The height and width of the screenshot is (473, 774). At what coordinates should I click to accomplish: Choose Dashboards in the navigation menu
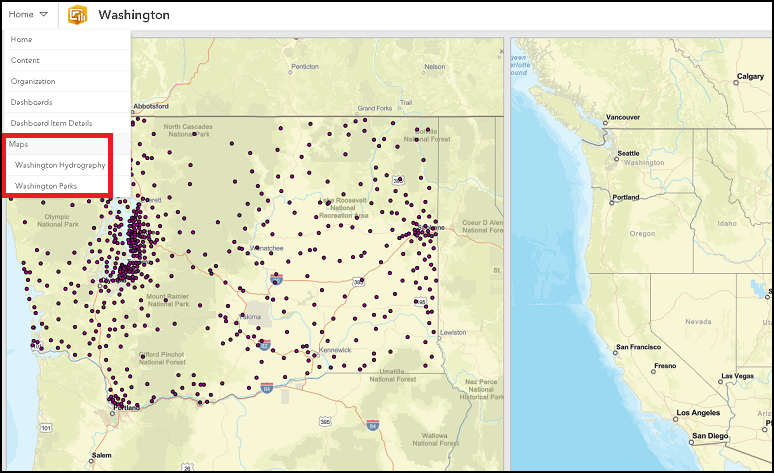pyautogui.click(x=31, y=102)
